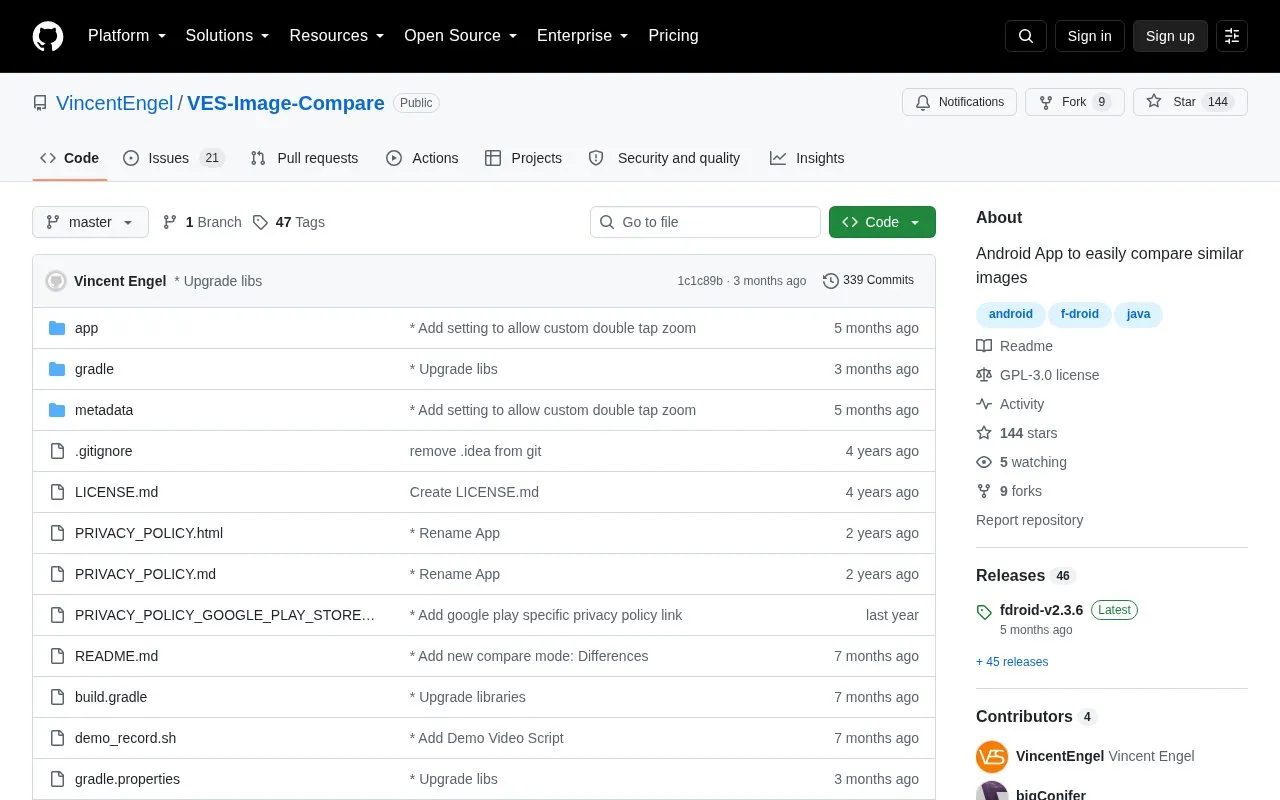View the + 45 releases link
The image size is (1280, 800).
1012,662
